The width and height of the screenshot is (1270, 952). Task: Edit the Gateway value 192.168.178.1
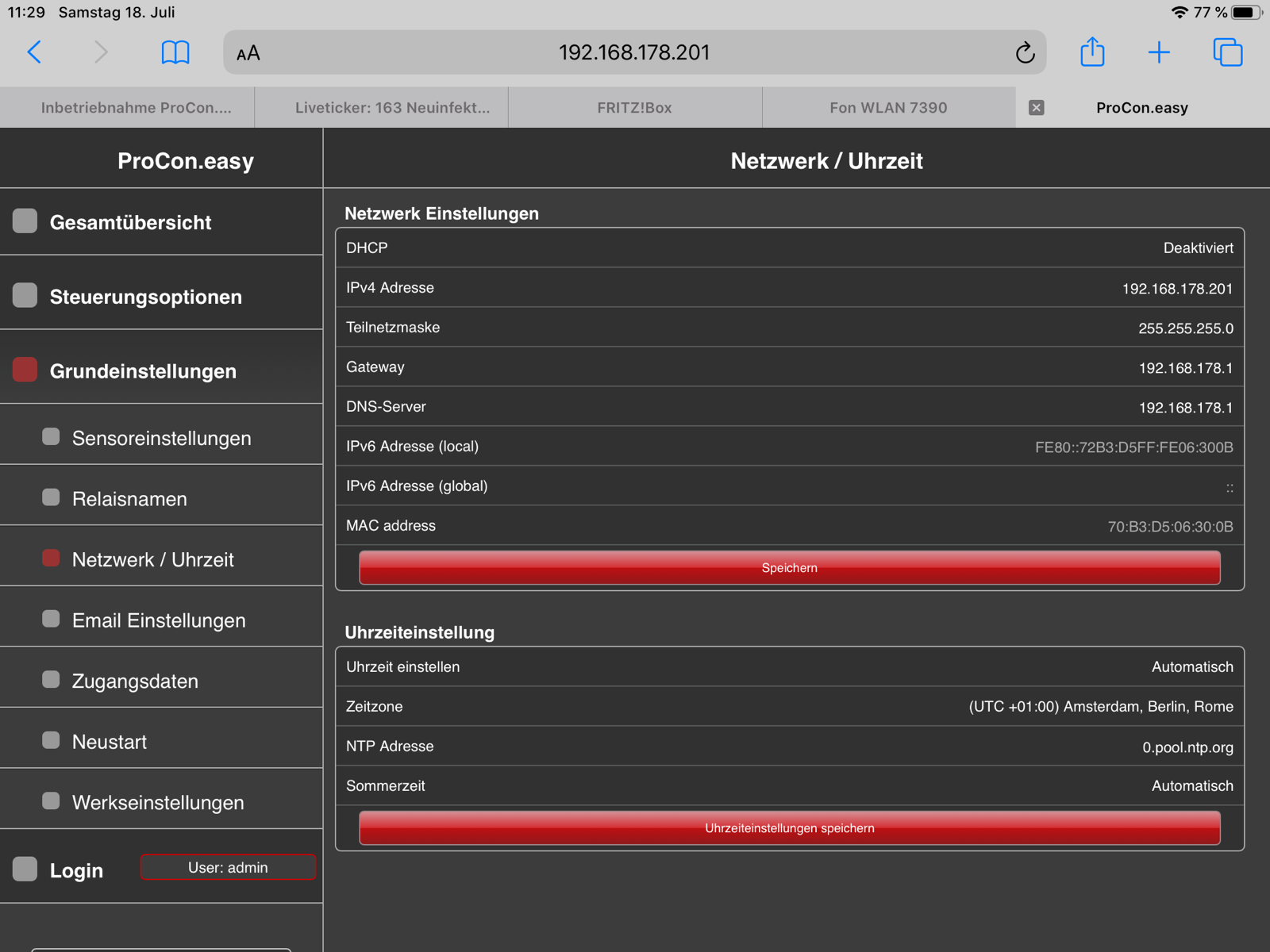1185,368
